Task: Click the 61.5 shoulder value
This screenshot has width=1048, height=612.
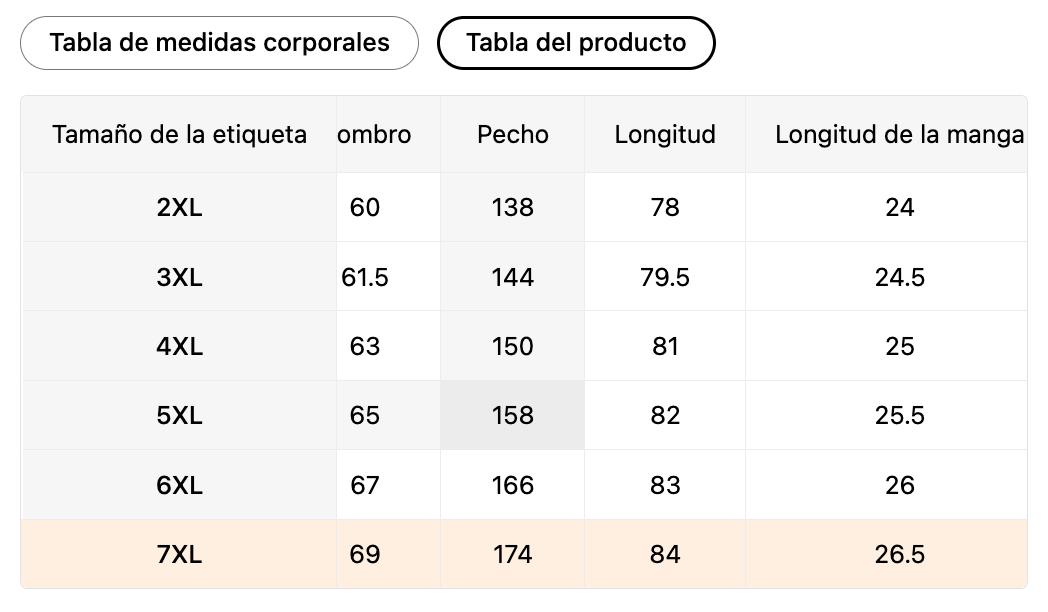Action: click(x=365, y=277)
